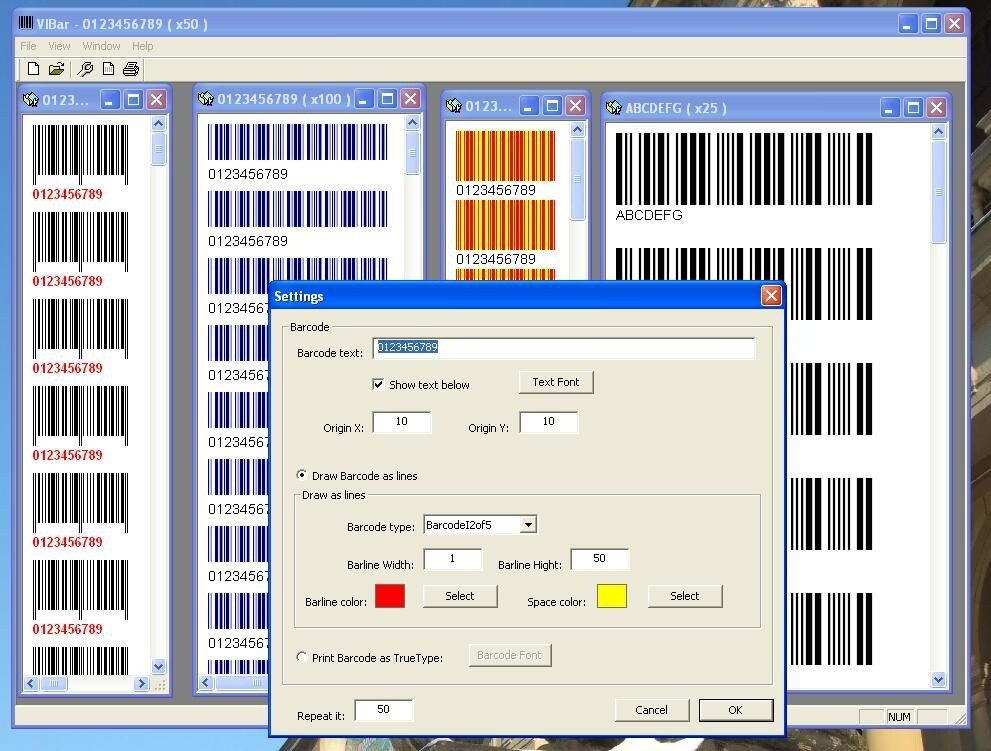Open the View menu

(x=59, y=46)
